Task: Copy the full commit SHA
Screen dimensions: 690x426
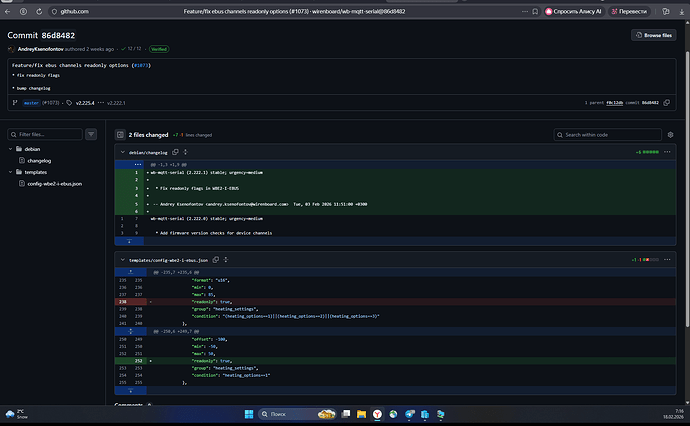Action: pos(667,103)
